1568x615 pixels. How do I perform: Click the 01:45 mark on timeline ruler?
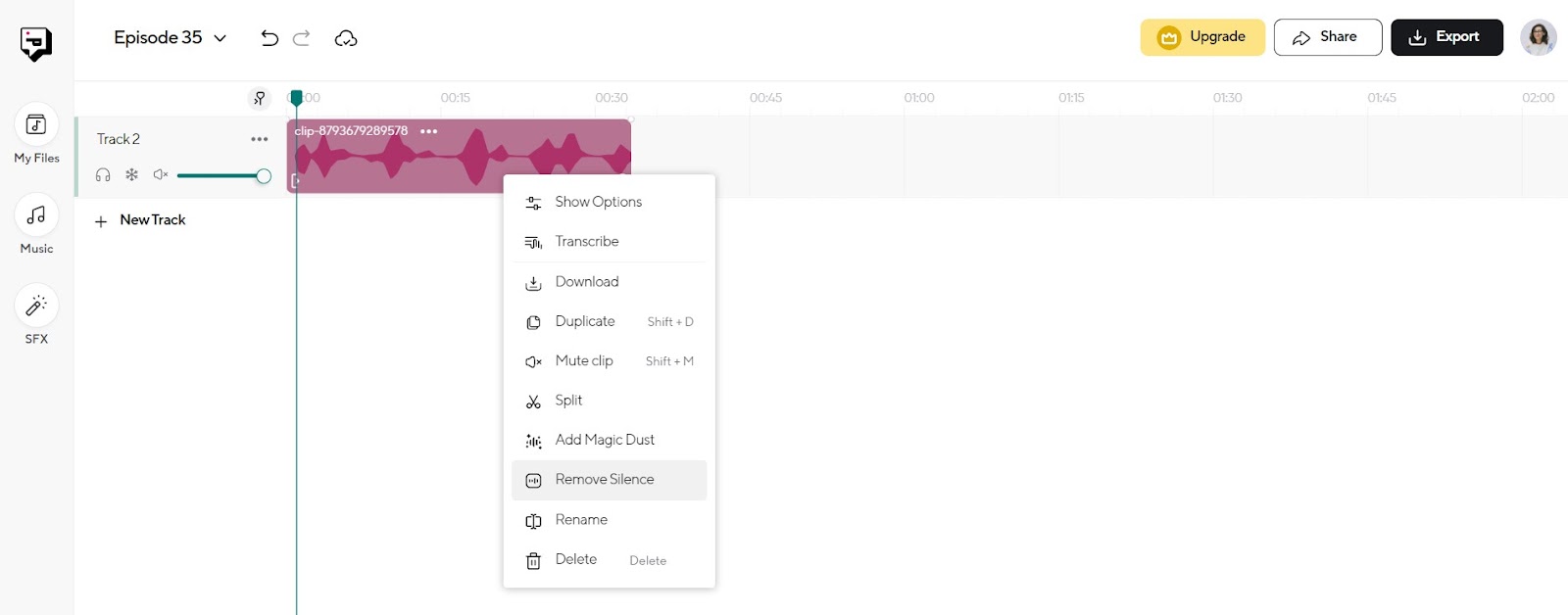coord(1382,98)
